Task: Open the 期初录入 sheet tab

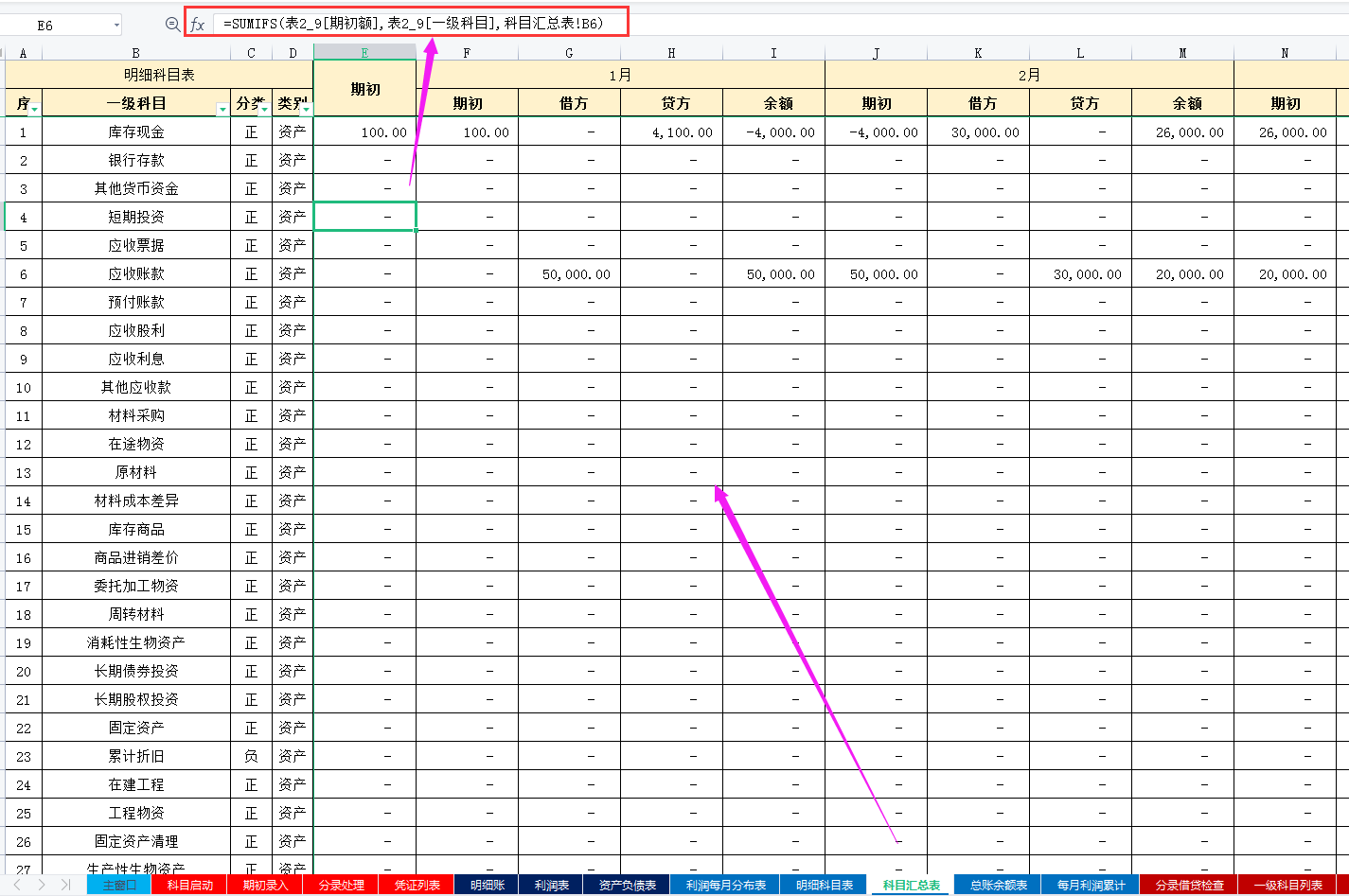Action: point(265,886)
